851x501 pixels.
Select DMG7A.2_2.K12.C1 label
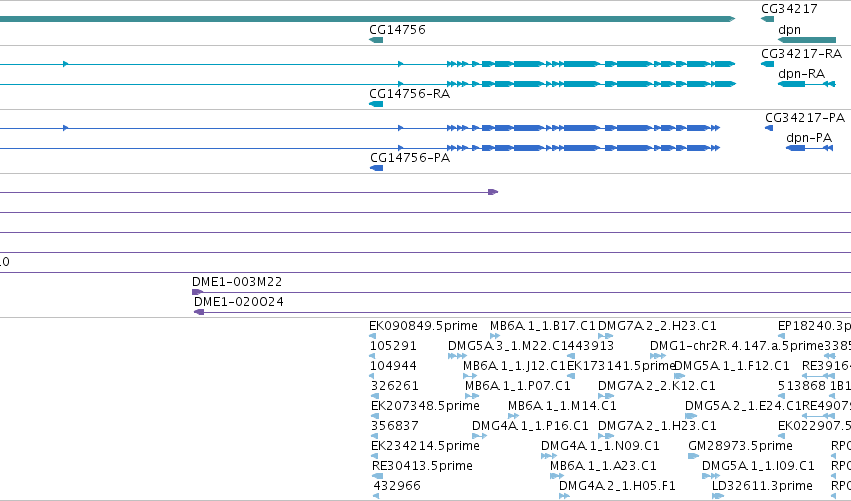pos(657,386)
